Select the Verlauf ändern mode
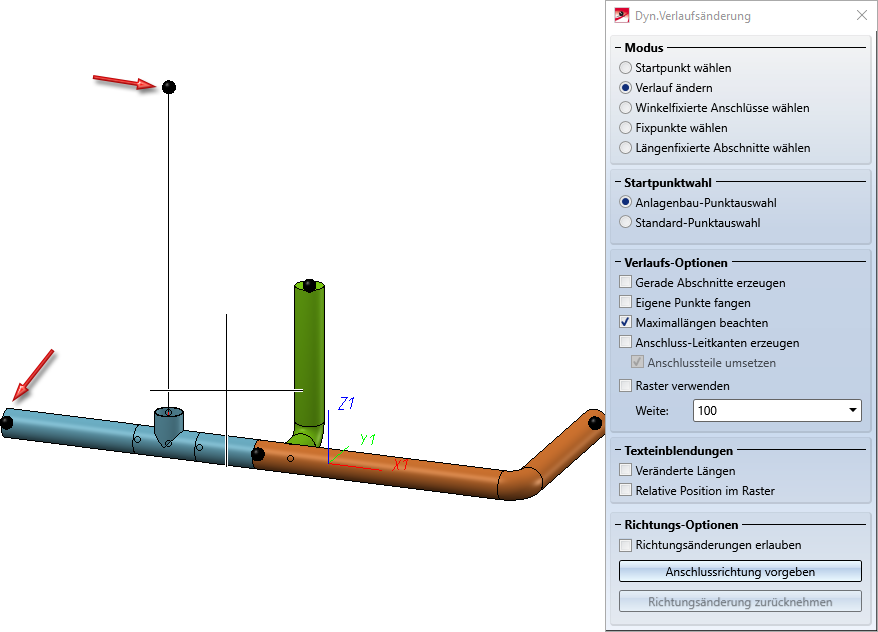The width and height of the screenshot is (878, 632). coord(625,88)
